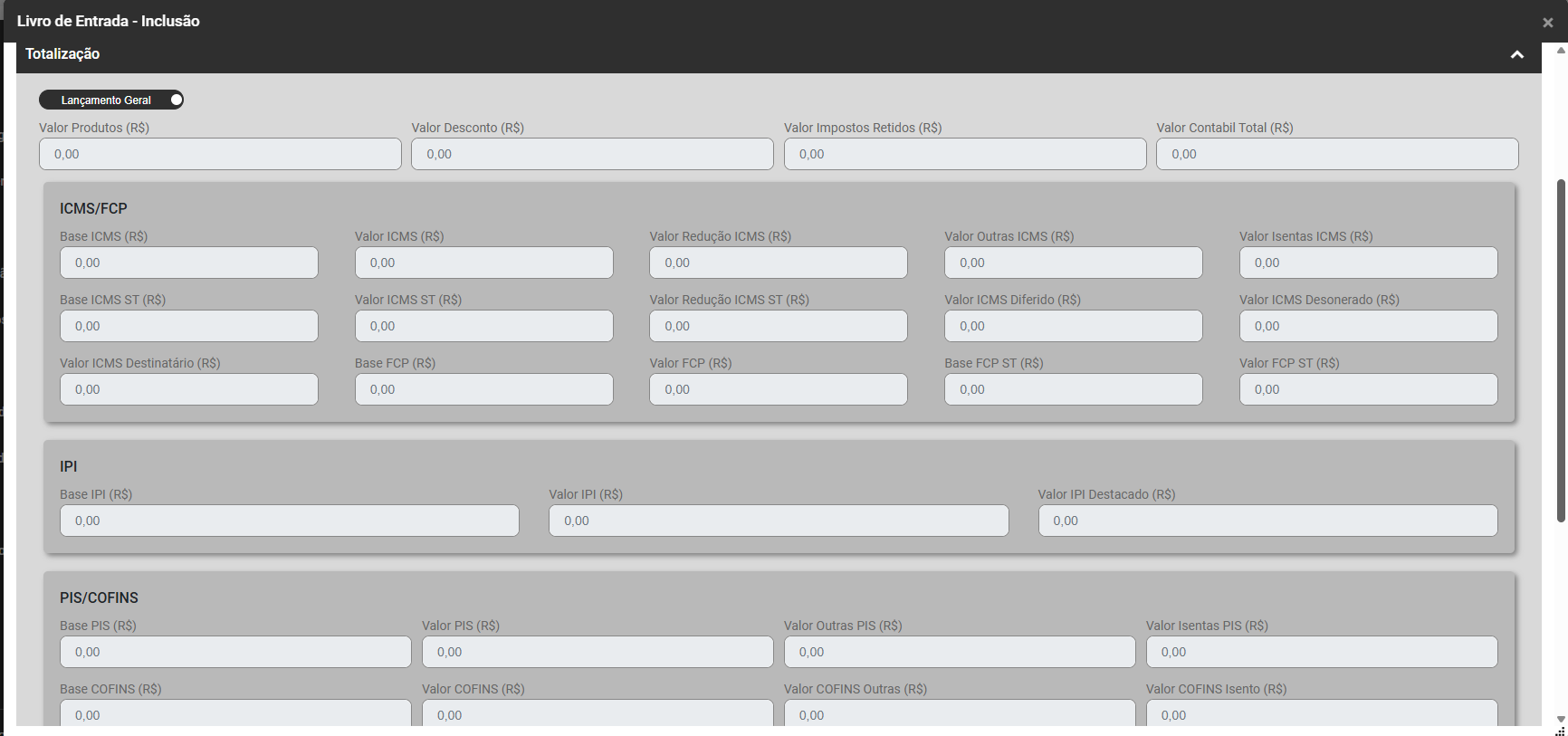Edit the Valor ICMS Desonerado field
Viewport: 1568px width, 736px height.
1367,326
